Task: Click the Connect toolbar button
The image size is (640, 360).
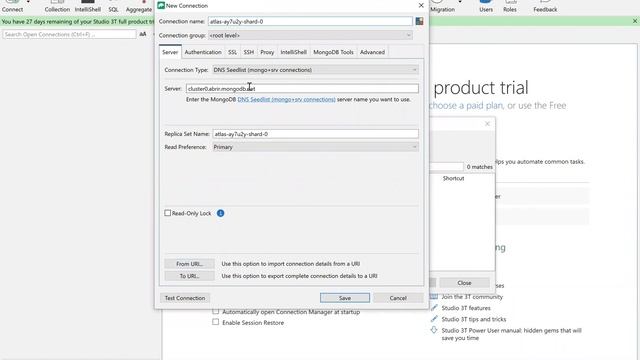Action: point(12,7)
